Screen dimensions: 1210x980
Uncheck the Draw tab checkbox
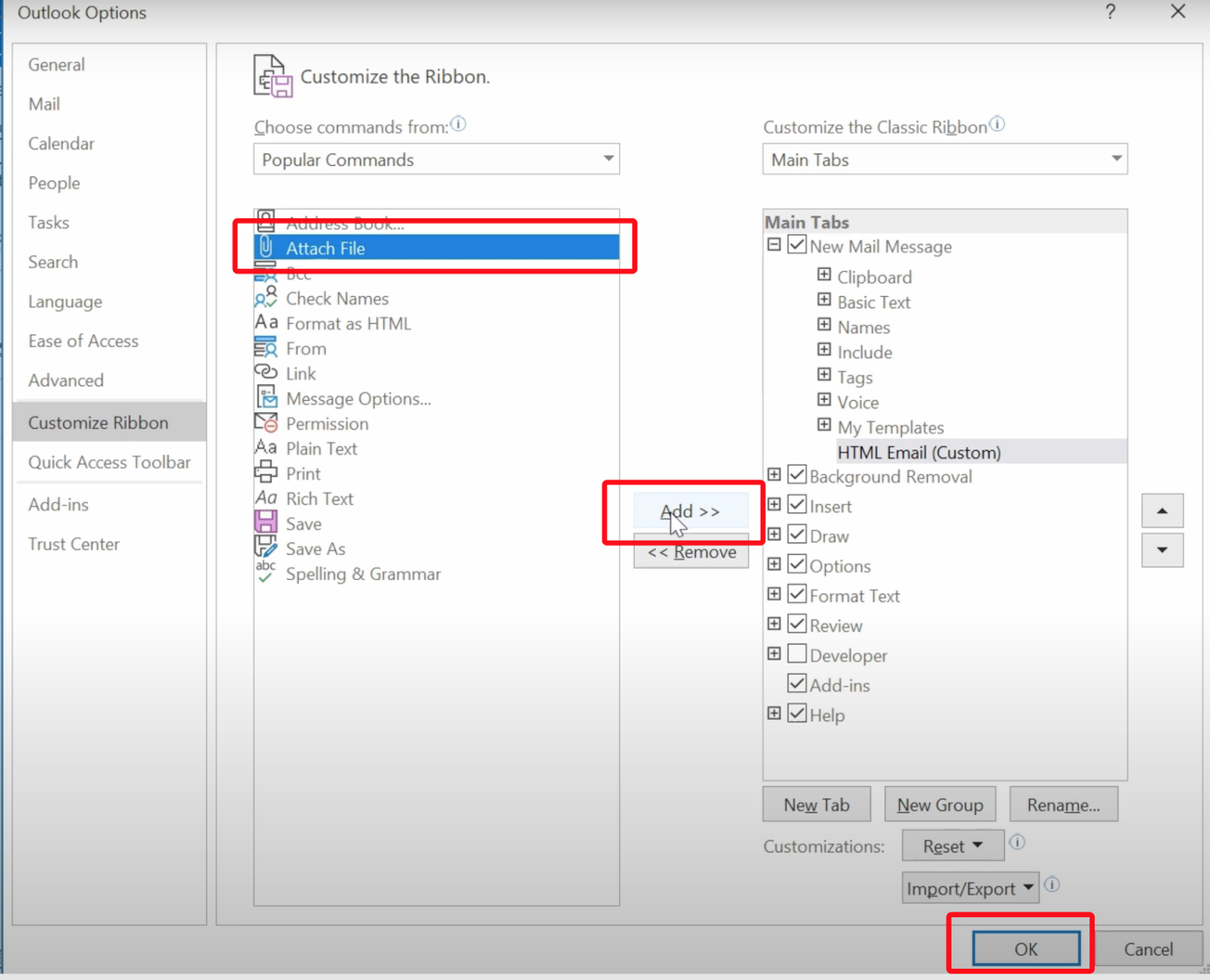(797, 534)
